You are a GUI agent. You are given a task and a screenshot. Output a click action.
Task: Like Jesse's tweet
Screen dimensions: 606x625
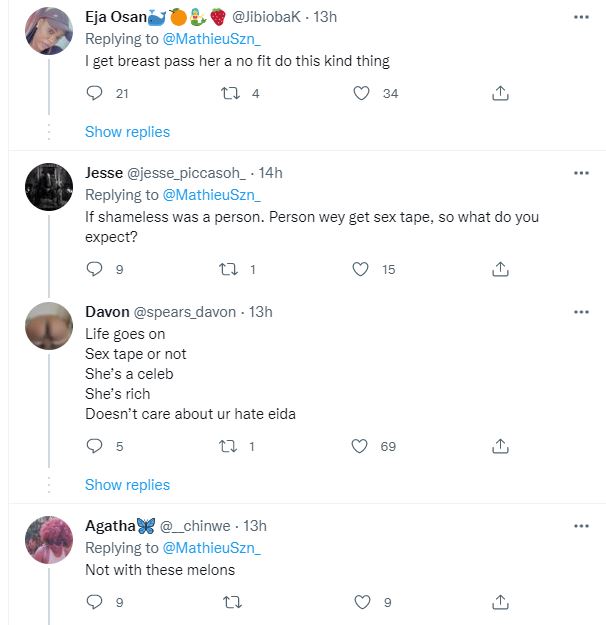pyautogui.click(x=364, y=269)
